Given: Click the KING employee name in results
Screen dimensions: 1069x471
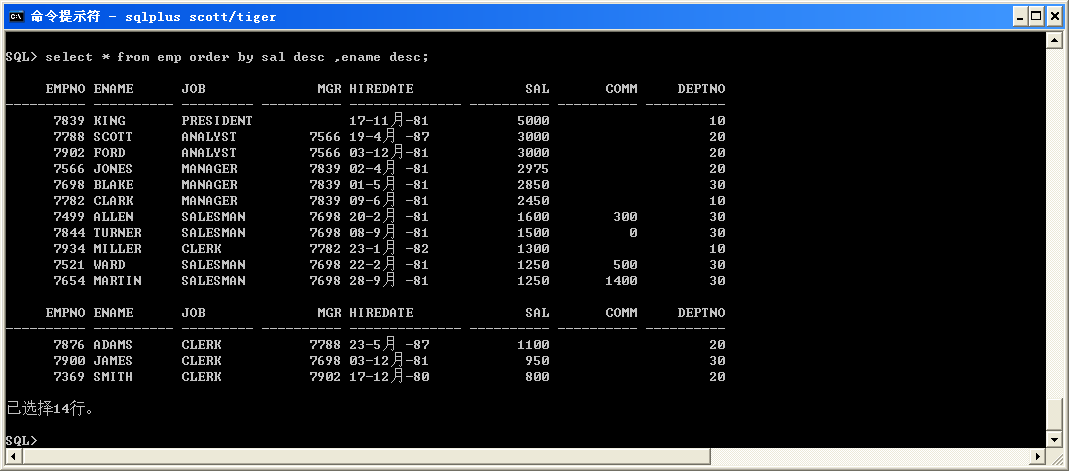Looking at the screenshot, I should 109,121.
